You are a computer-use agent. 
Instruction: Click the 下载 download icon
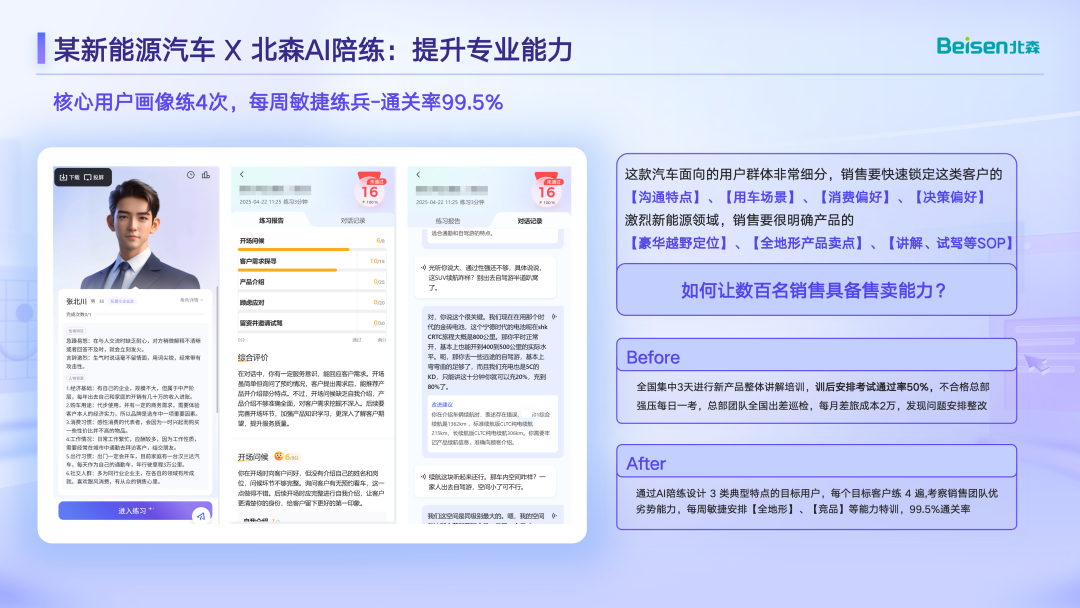click(63, 178)
